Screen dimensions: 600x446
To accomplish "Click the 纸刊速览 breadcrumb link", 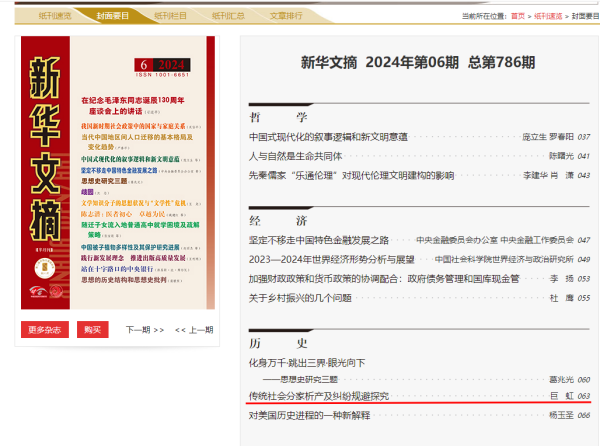I will [x=548, y=16].
